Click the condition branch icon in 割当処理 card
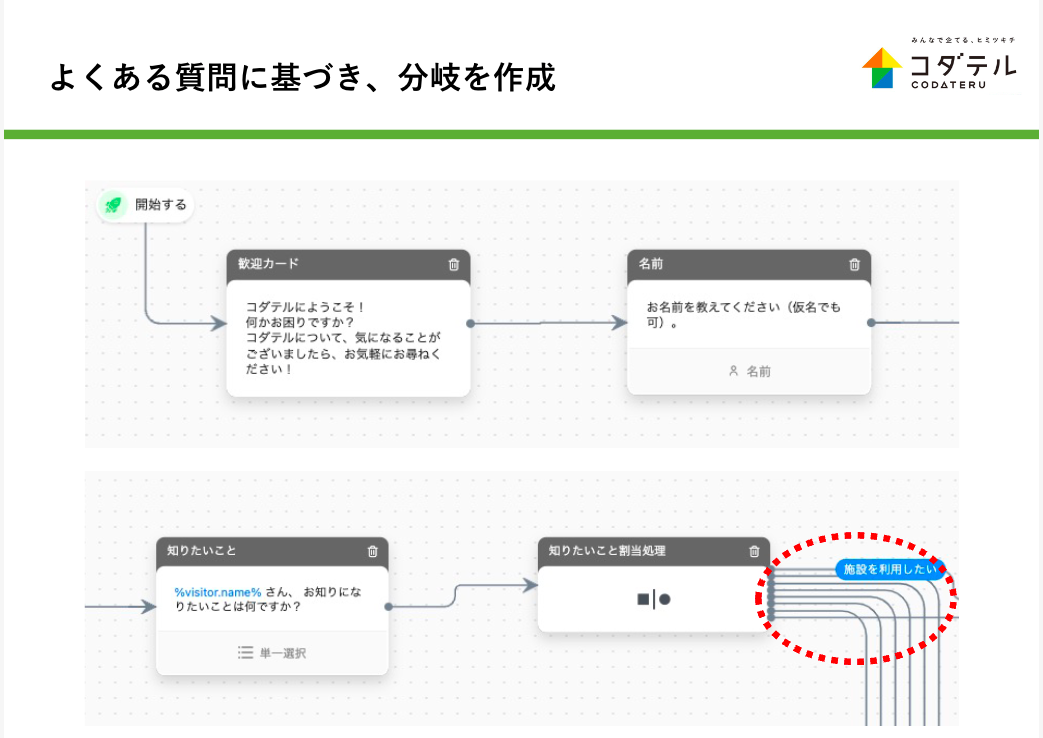The height and width of the screenshot is (738, 1043). point(654,599)
